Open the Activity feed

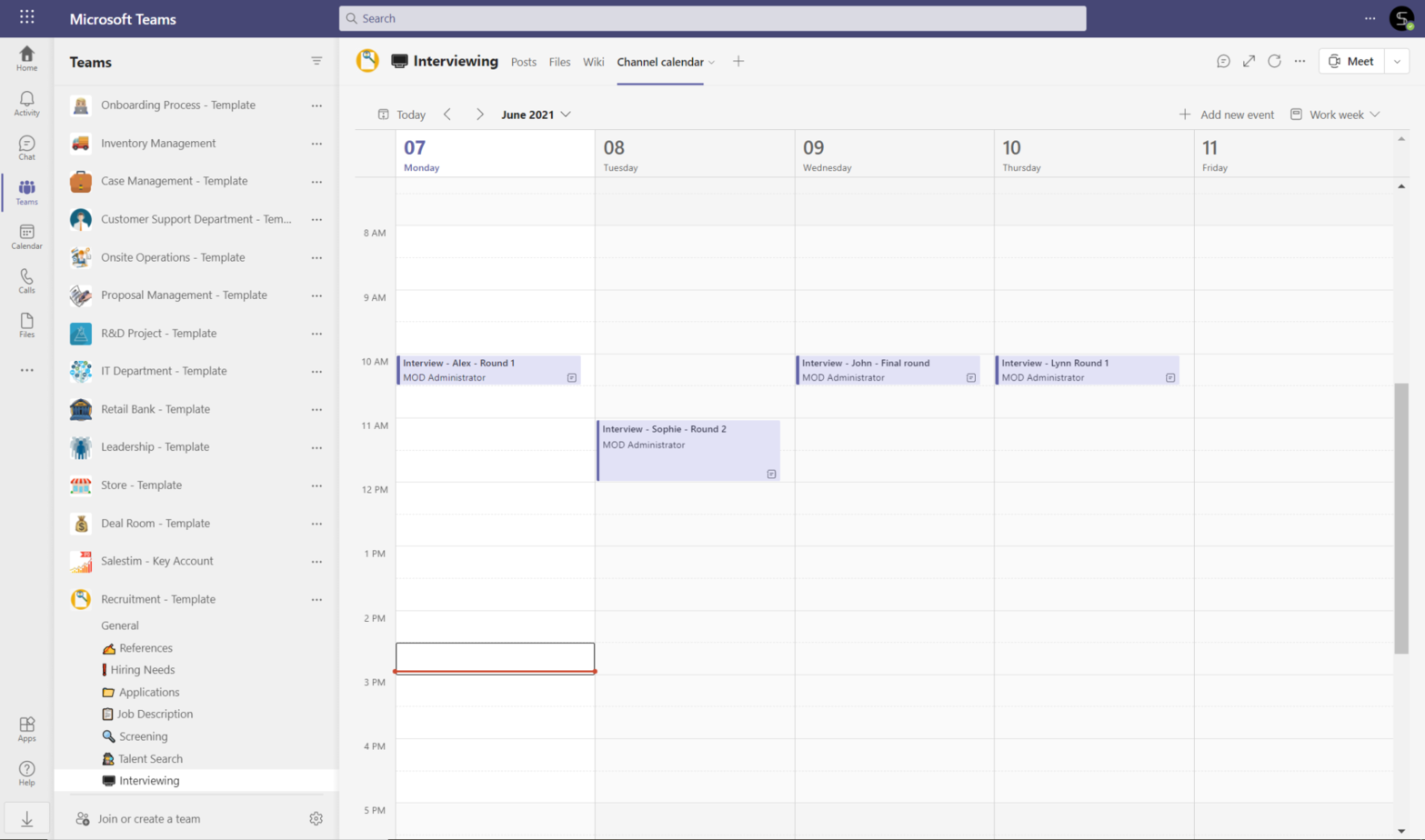[x=26, y=103]
